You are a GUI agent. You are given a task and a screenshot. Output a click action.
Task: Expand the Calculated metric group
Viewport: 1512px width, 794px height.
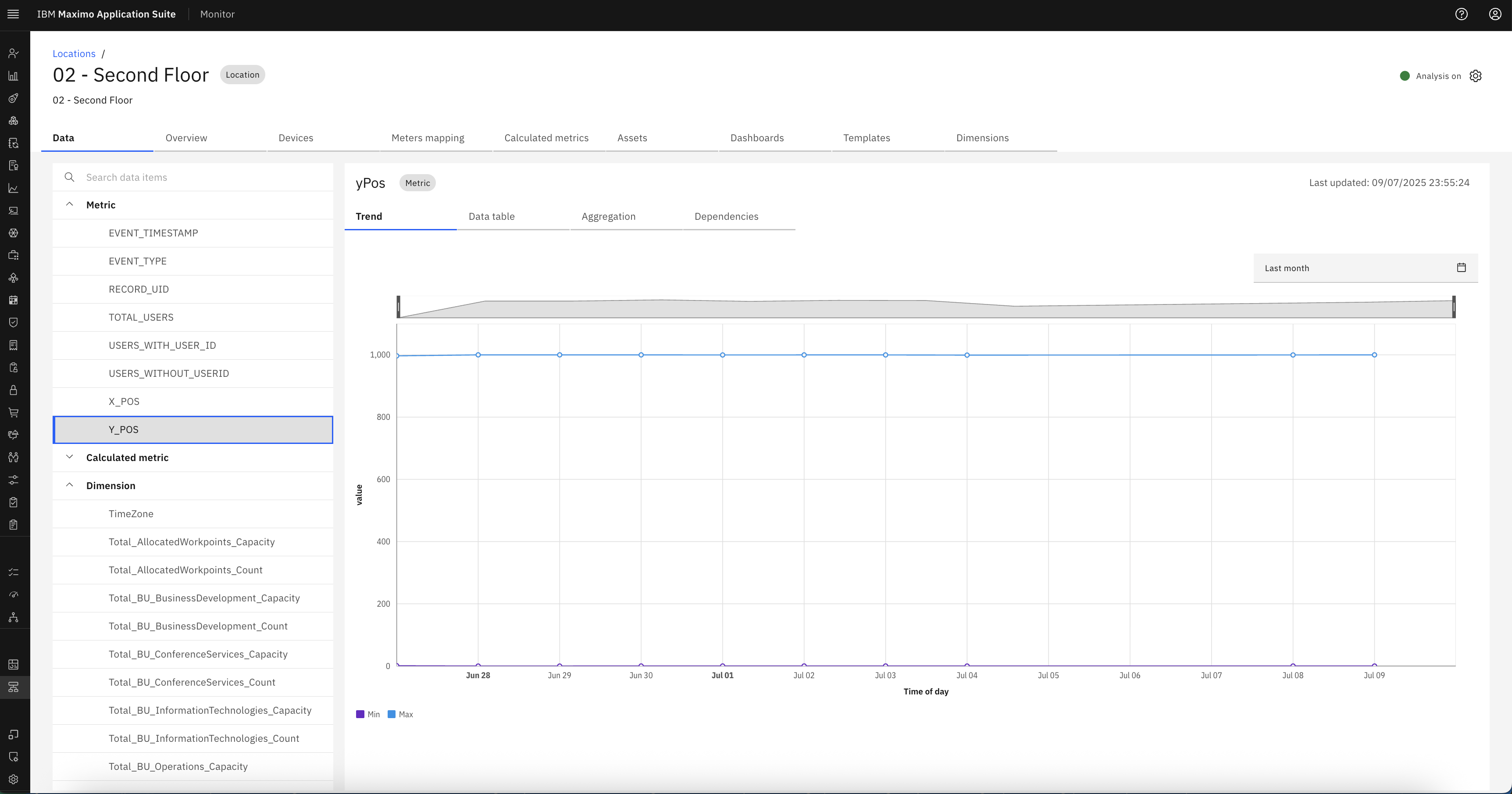(69, 457)
